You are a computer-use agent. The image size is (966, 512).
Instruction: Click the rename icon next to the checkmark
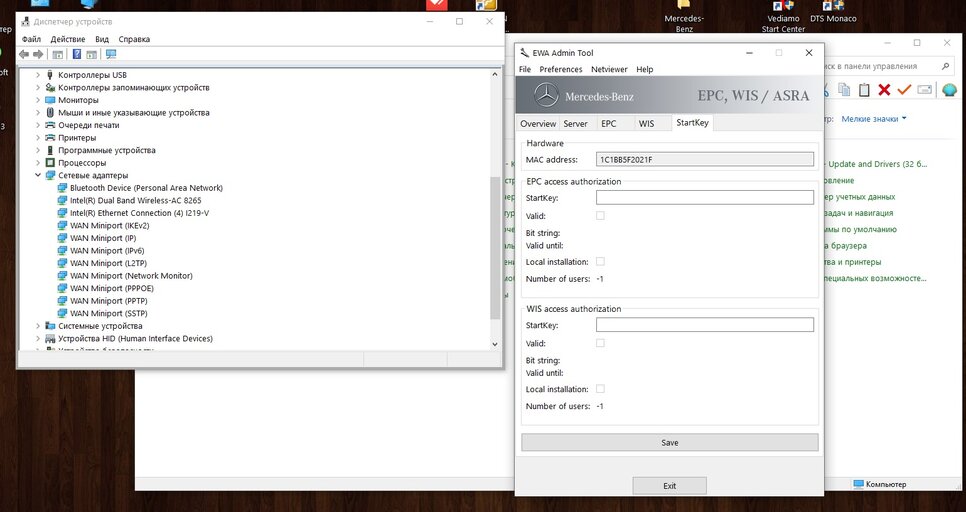tap(924, 90)
